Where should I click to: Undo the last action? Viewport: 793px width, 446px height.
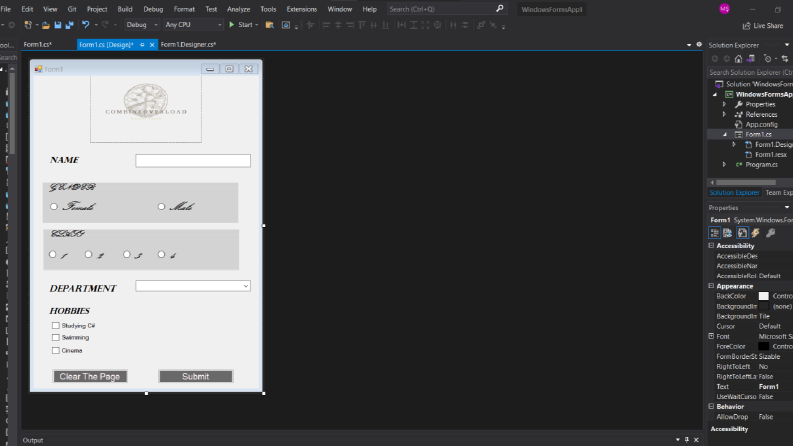pyautogui.click(x=85, y=25)
